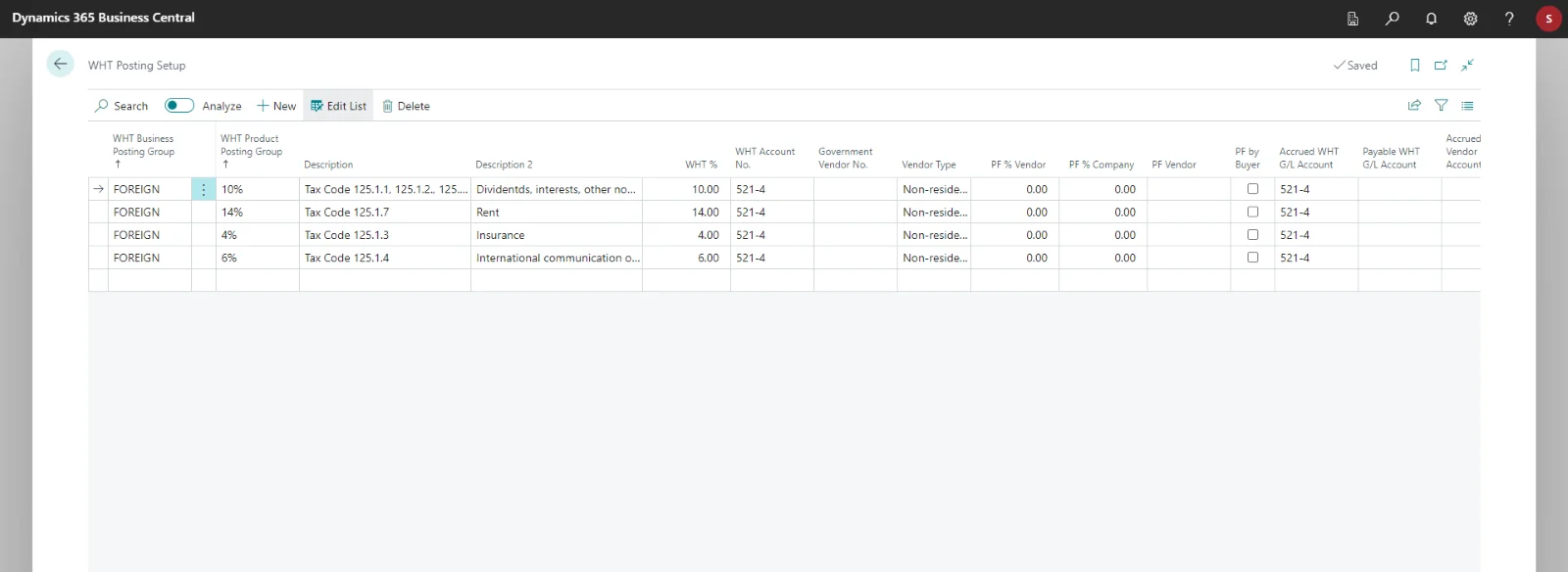Viewport: 1568px width, 572px height.
Task: Click Edit List in the action bar
Action: (338, 106)
